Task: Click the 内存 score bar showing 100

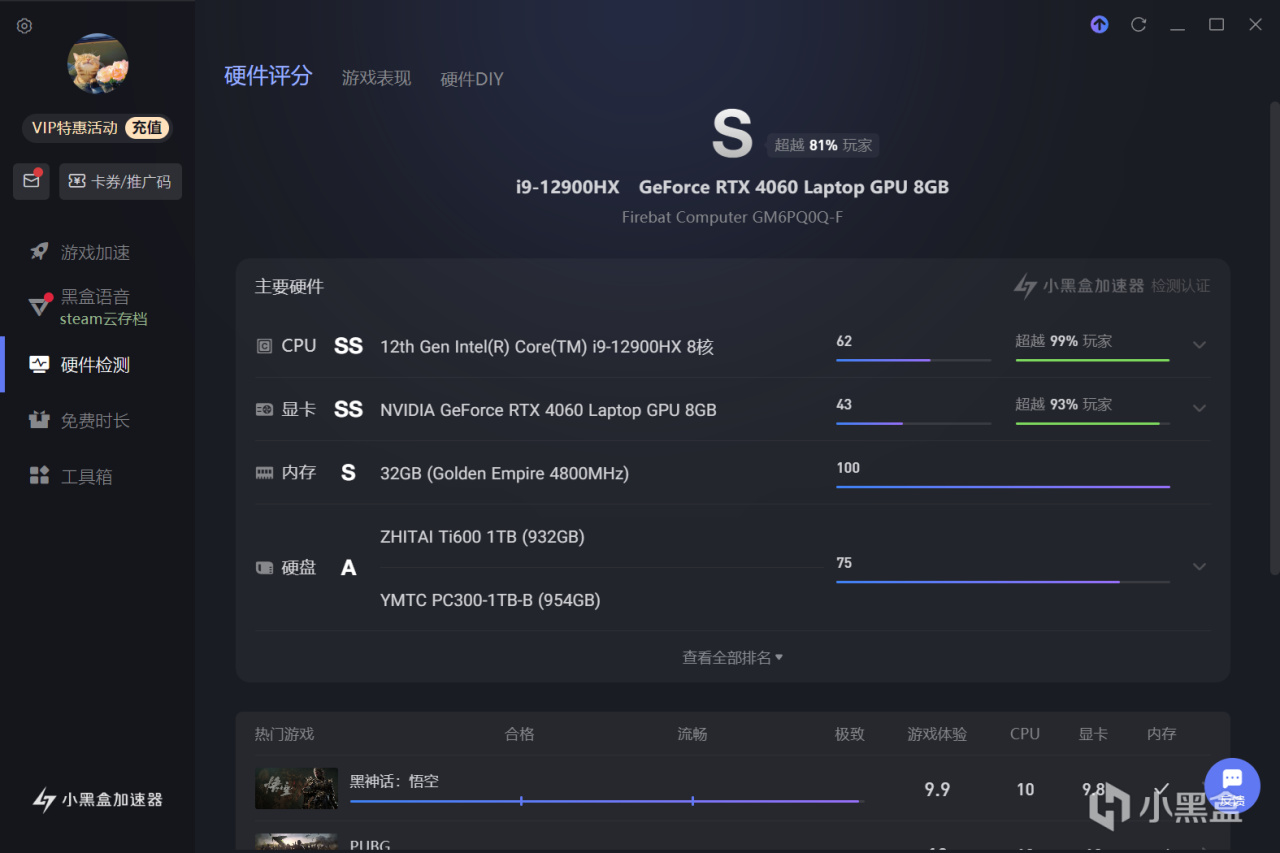Action: pyautogui.click(x=1003, y=486)
